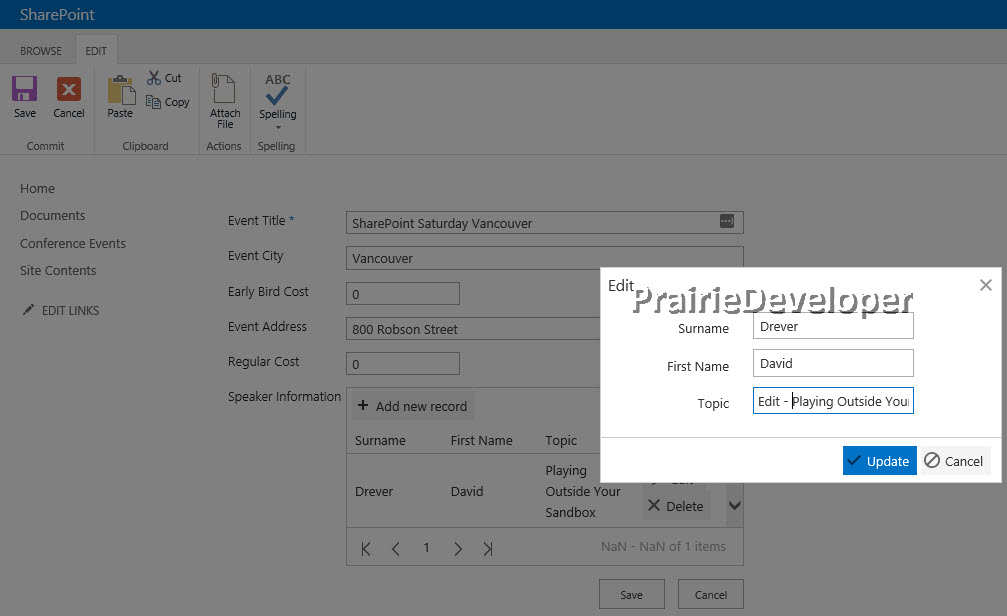Click the SharePoint brand title
1007x616 pixels.
(x=57, y=14)
